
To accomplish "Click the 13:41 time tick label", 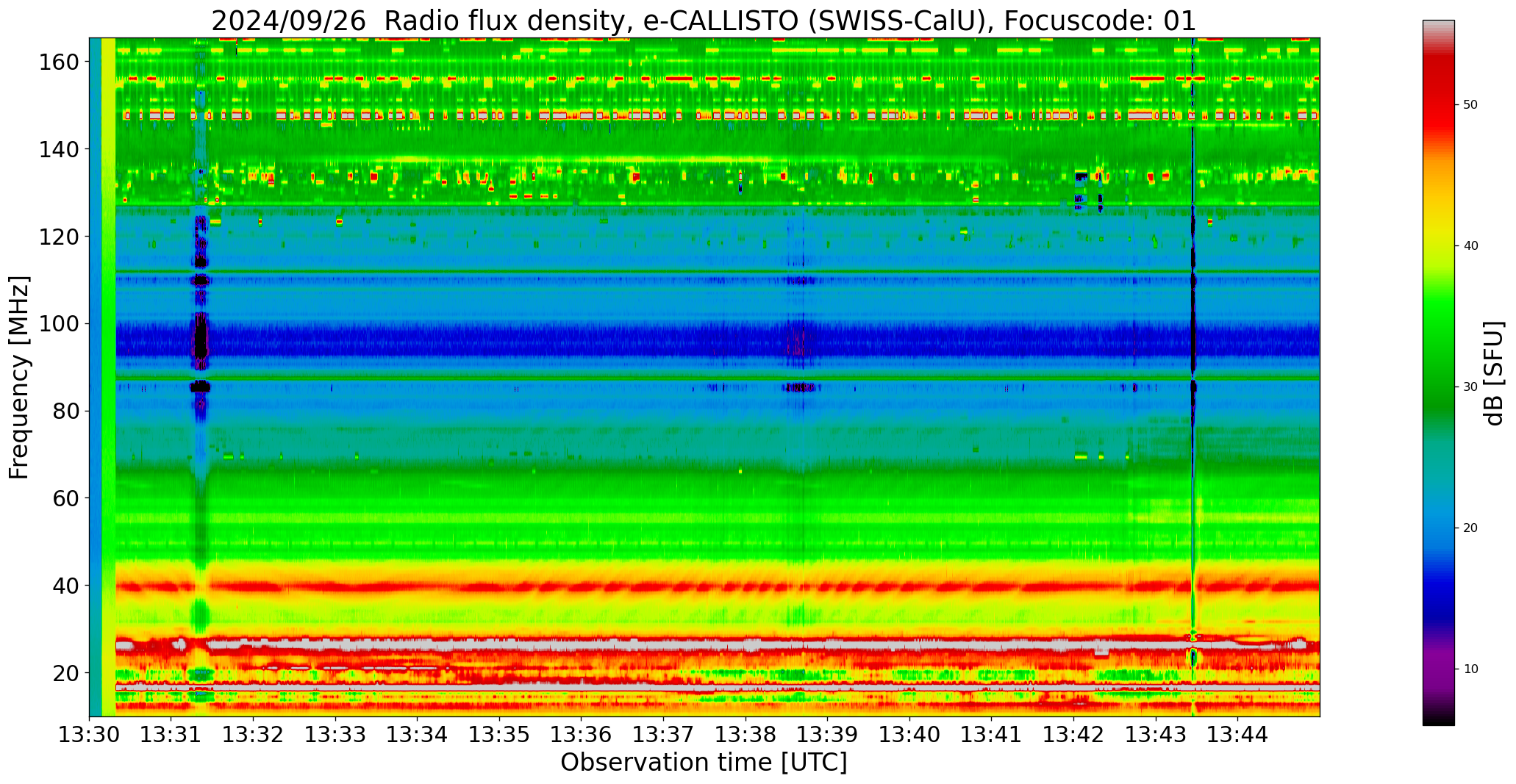I will coord(992,734).
